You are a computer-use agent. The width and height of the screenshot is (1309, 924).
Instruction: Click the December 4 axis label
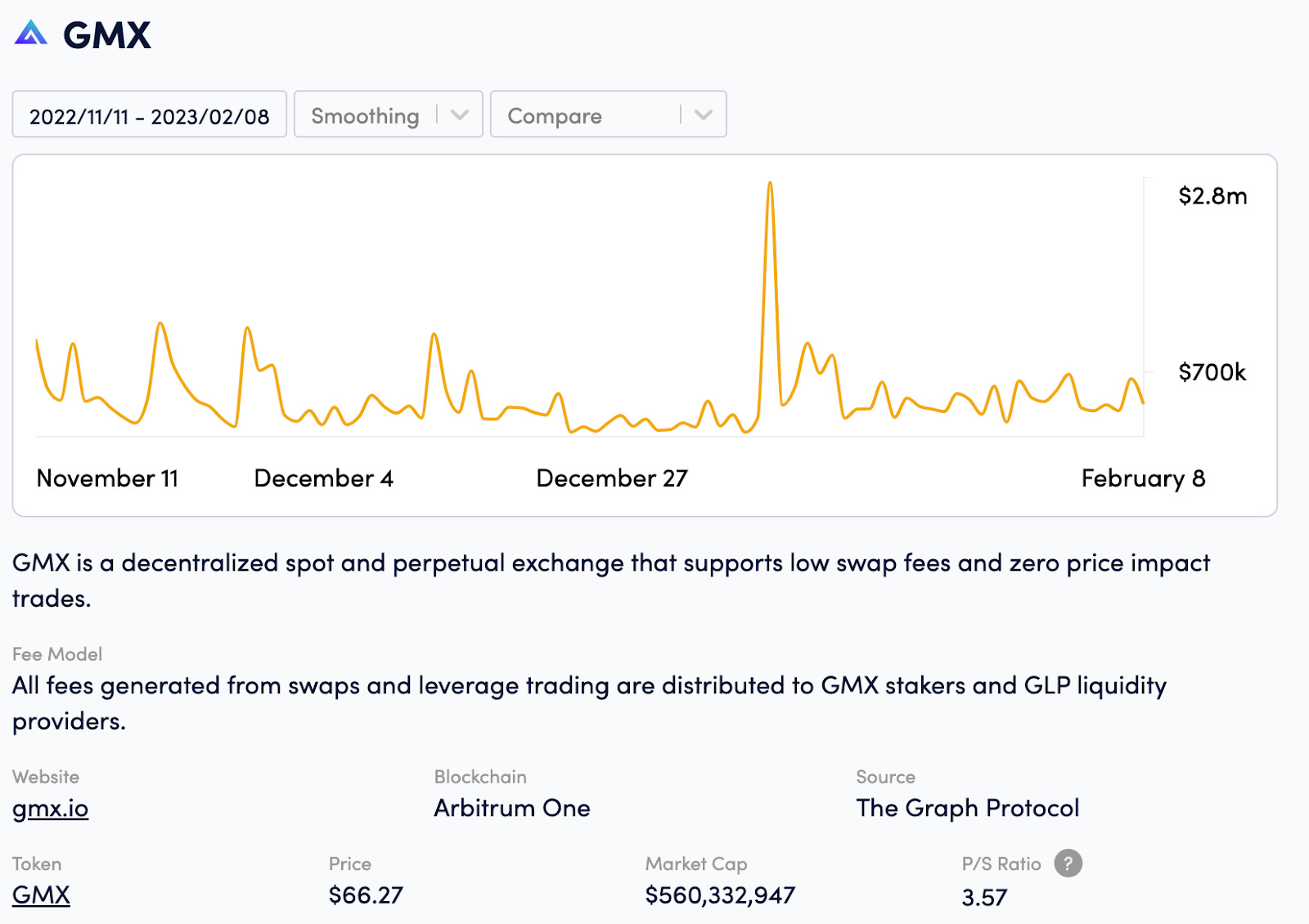tap(324, 478)
